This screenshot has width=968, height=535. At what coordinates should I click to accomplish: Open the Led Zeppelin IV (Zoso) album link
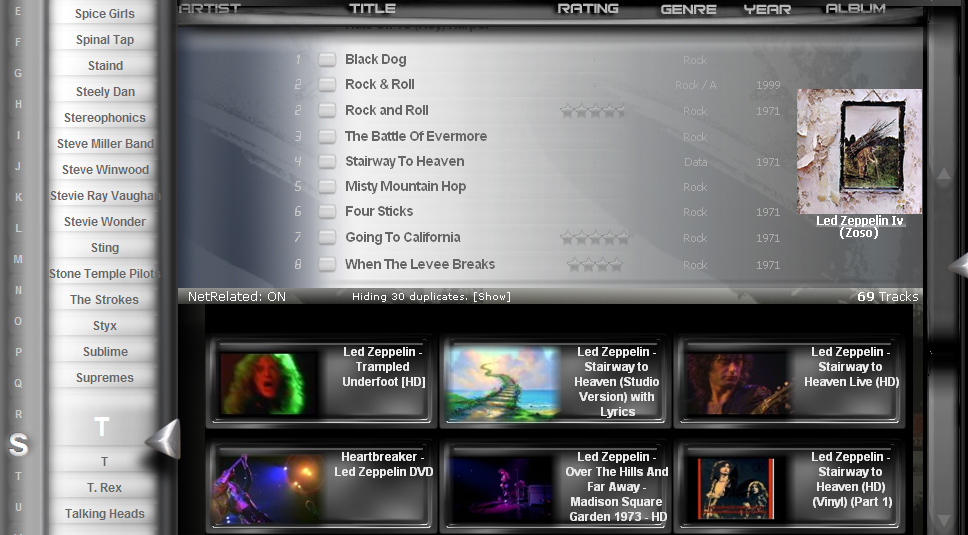[859, 226]
